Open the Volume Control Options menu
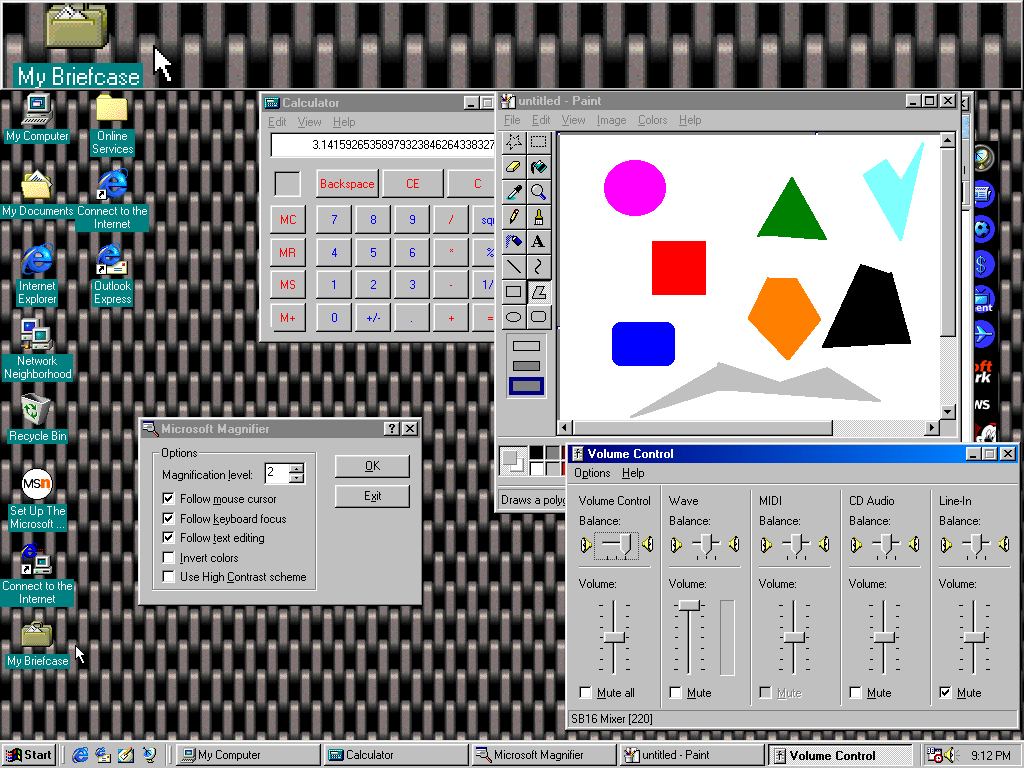The height and width of the screenshot is (768, 1024). [592, 473]
